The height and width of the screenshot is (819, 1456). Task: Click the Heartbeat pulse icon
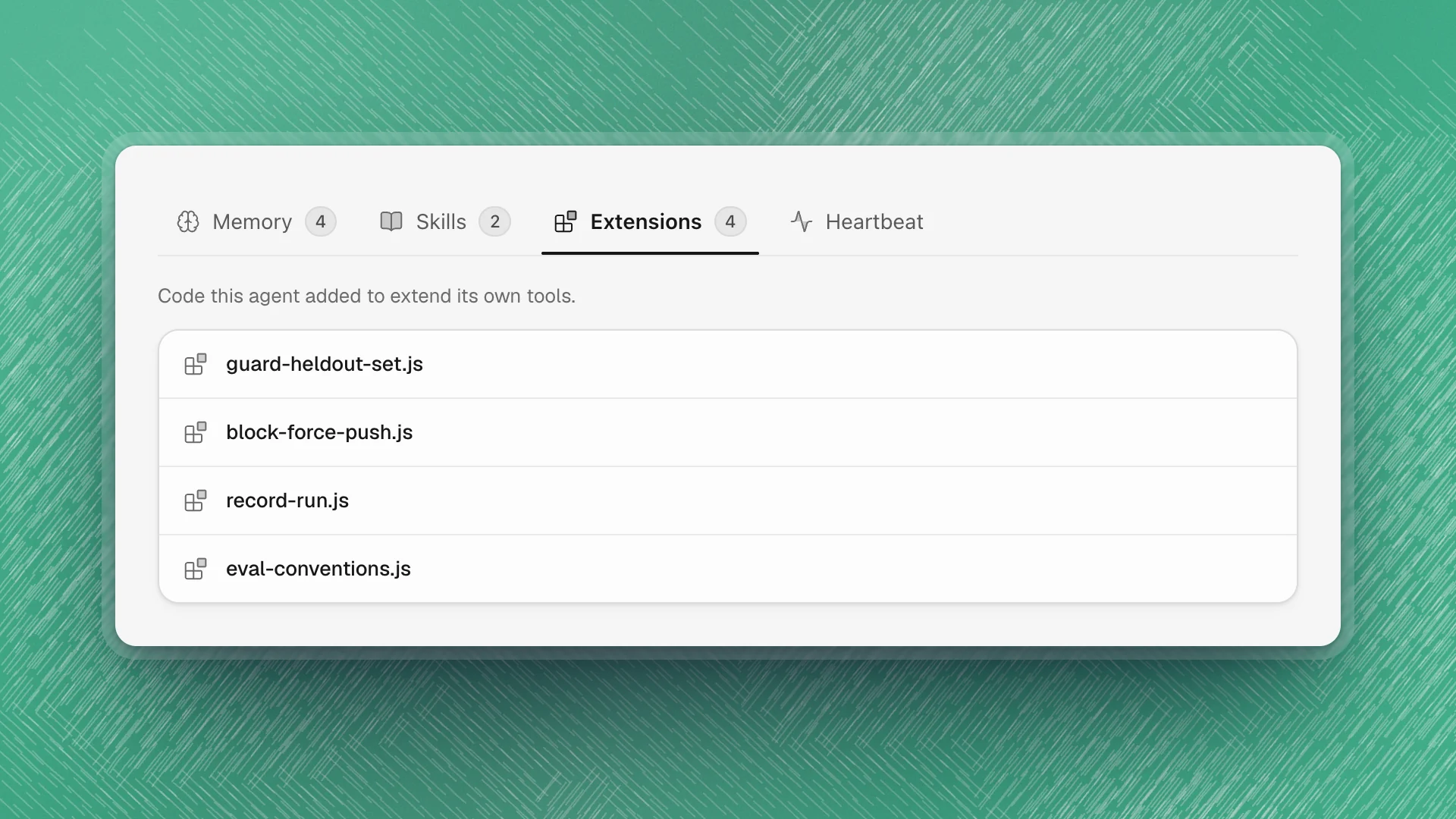click(802, 221)
